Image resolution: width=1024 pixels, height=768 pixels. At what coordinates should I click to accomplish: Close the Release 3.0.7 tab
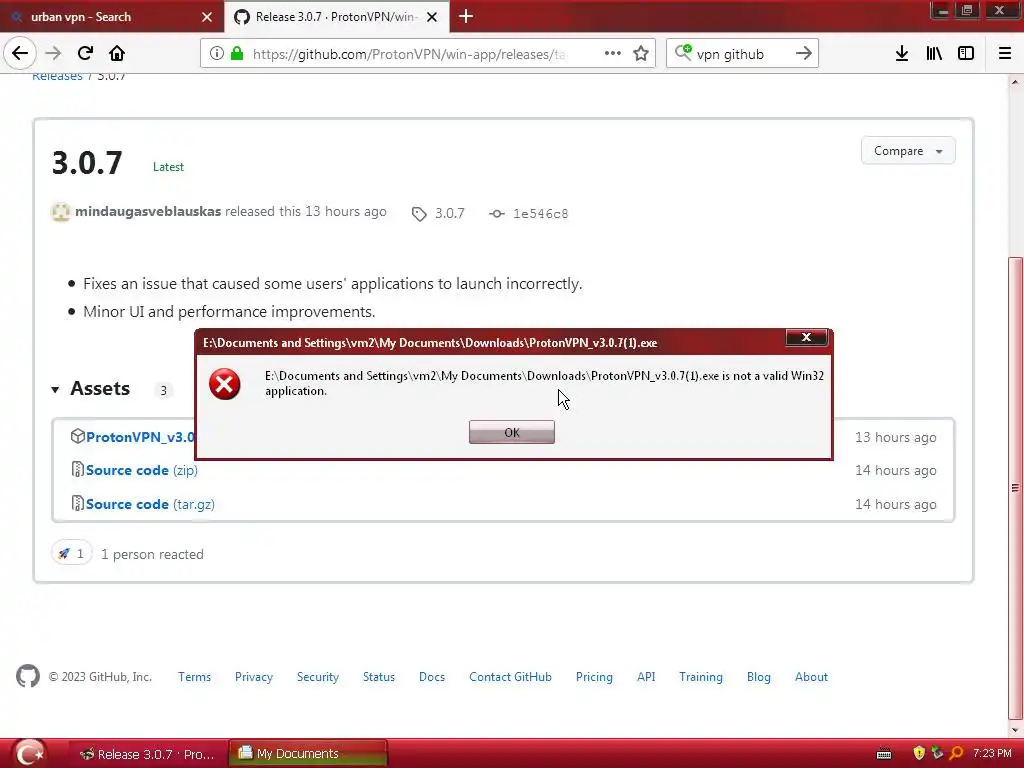[432, 17]
